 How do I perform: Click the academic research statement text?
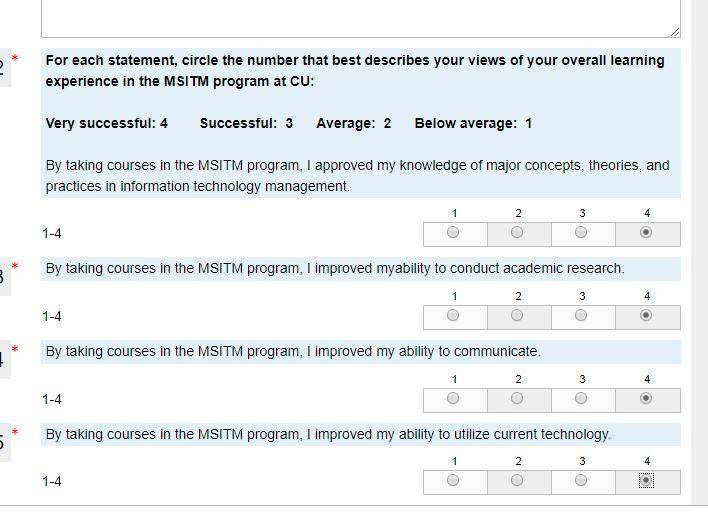click(x=335, y=268)
